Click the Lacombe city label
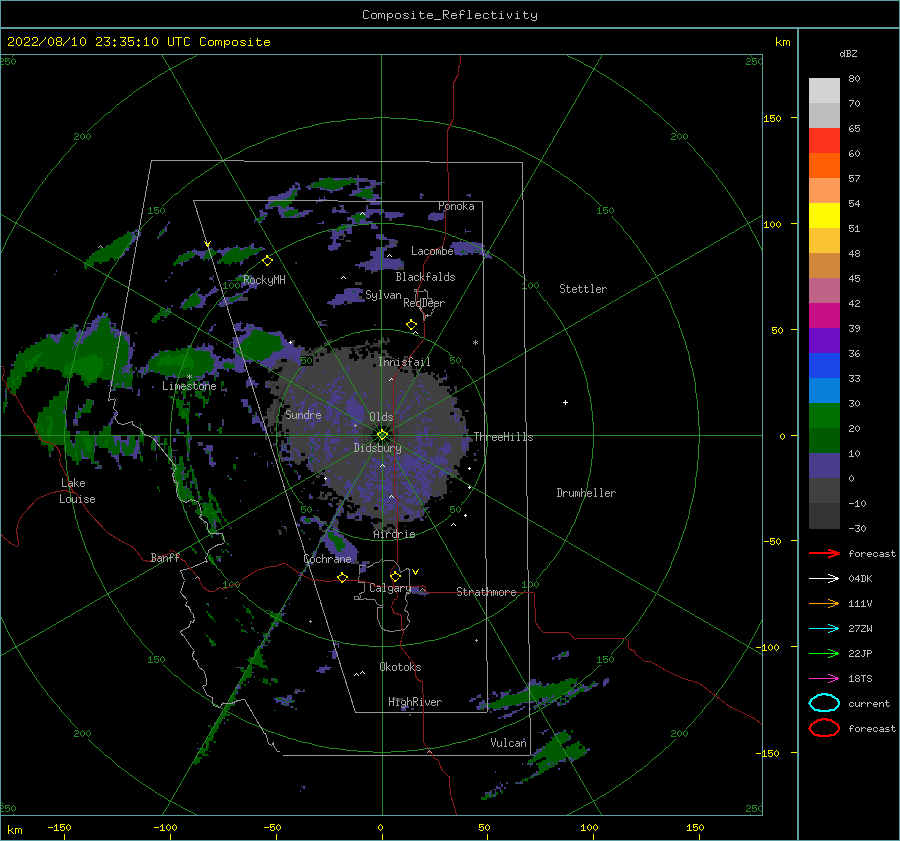The image size is (900, 841). coord(432,251)
